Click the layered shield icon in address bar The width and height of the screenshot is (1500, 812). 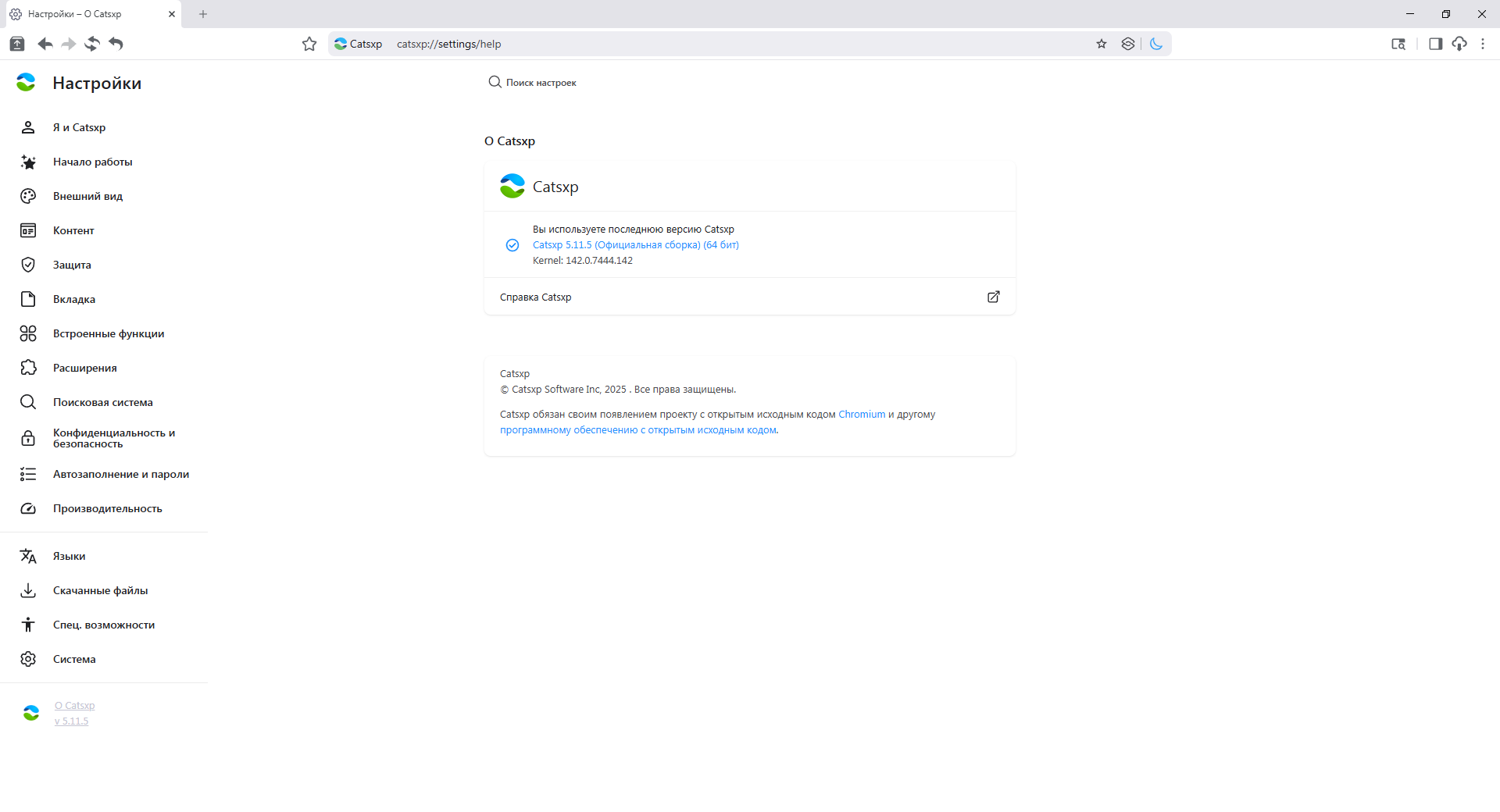point(1128,44)
